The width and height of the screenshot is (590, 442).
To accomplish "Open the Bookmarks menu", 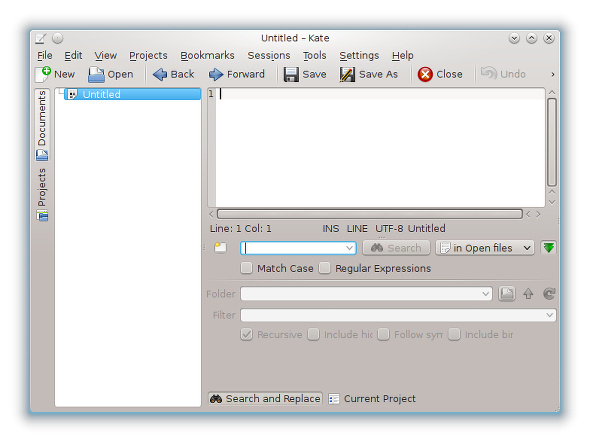I will 207,55.
